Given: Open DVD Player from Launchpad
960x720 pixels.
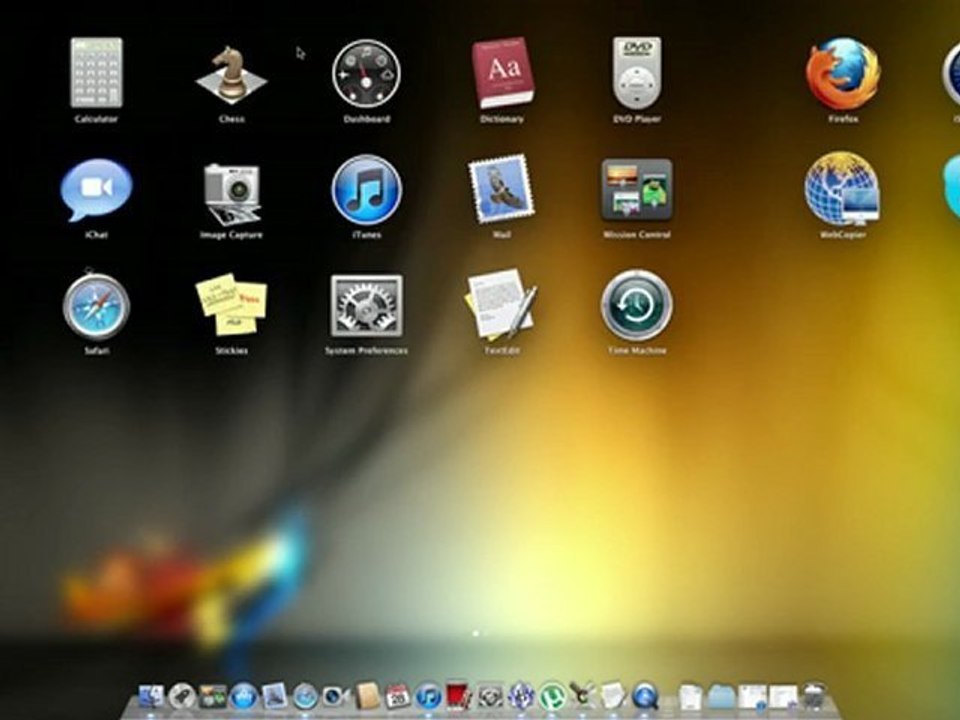Looking at the screenshot, I should 637,72.
